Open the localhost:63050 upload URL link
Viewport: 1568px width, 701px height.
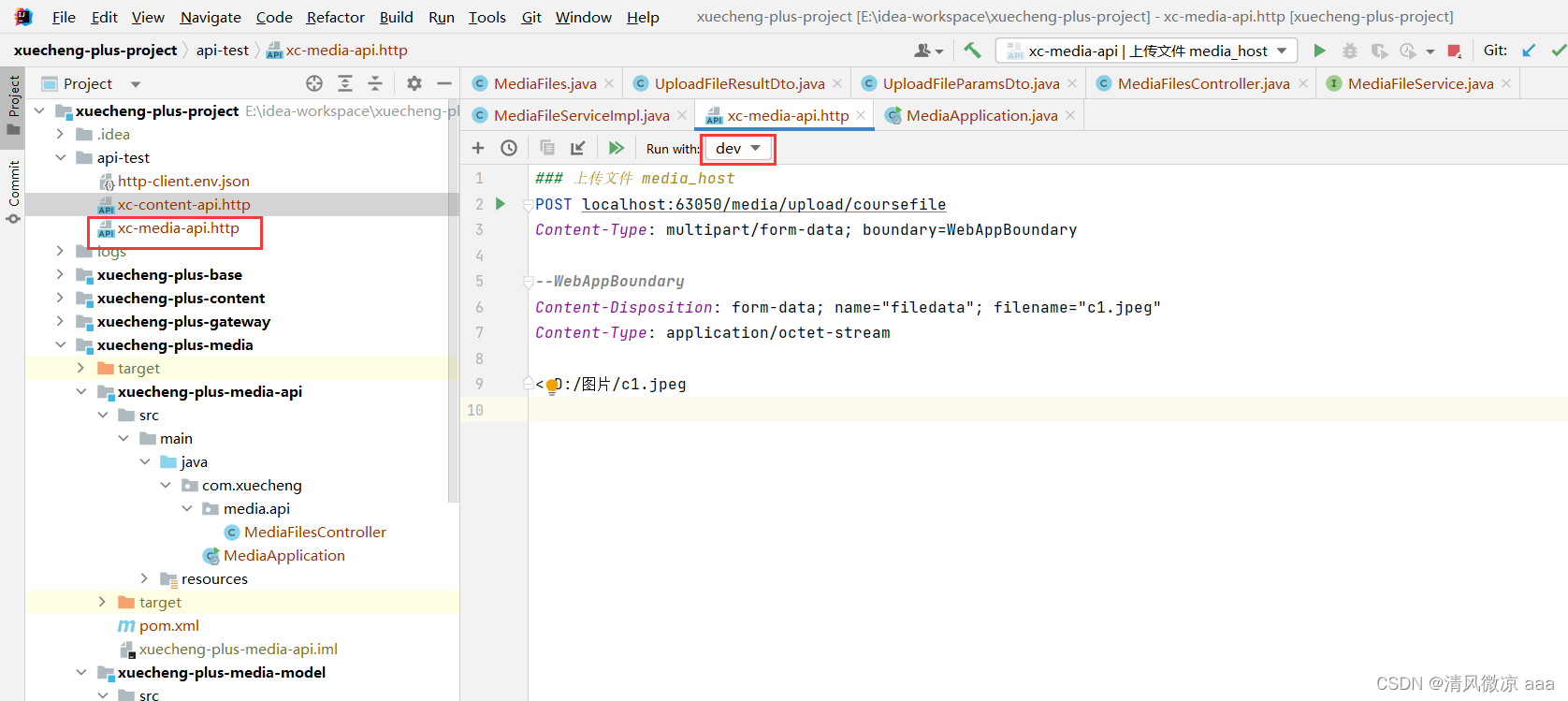pyautogui.click(x=763, y=204)
